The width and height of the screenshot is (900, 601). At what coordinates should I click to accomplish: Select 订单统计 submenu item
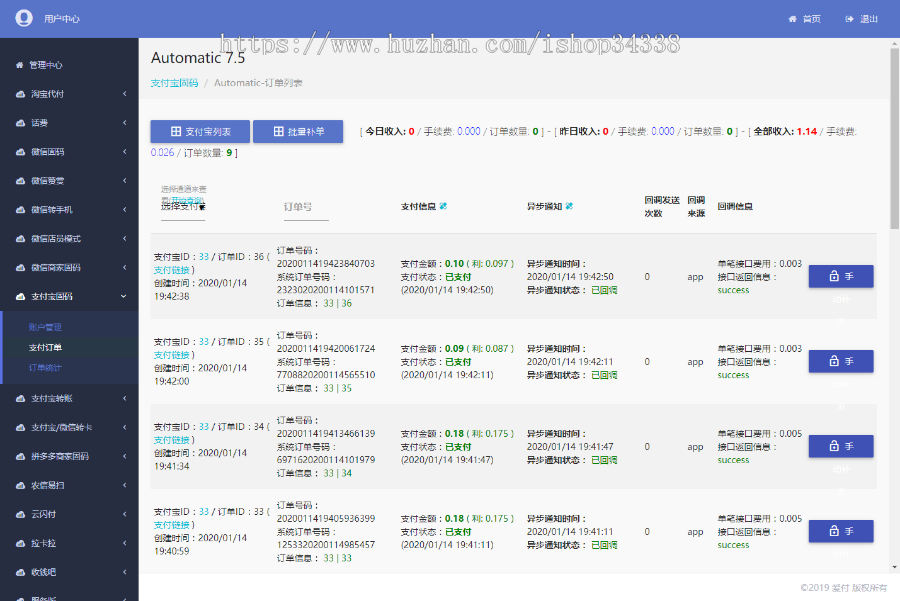click(45, 368)
